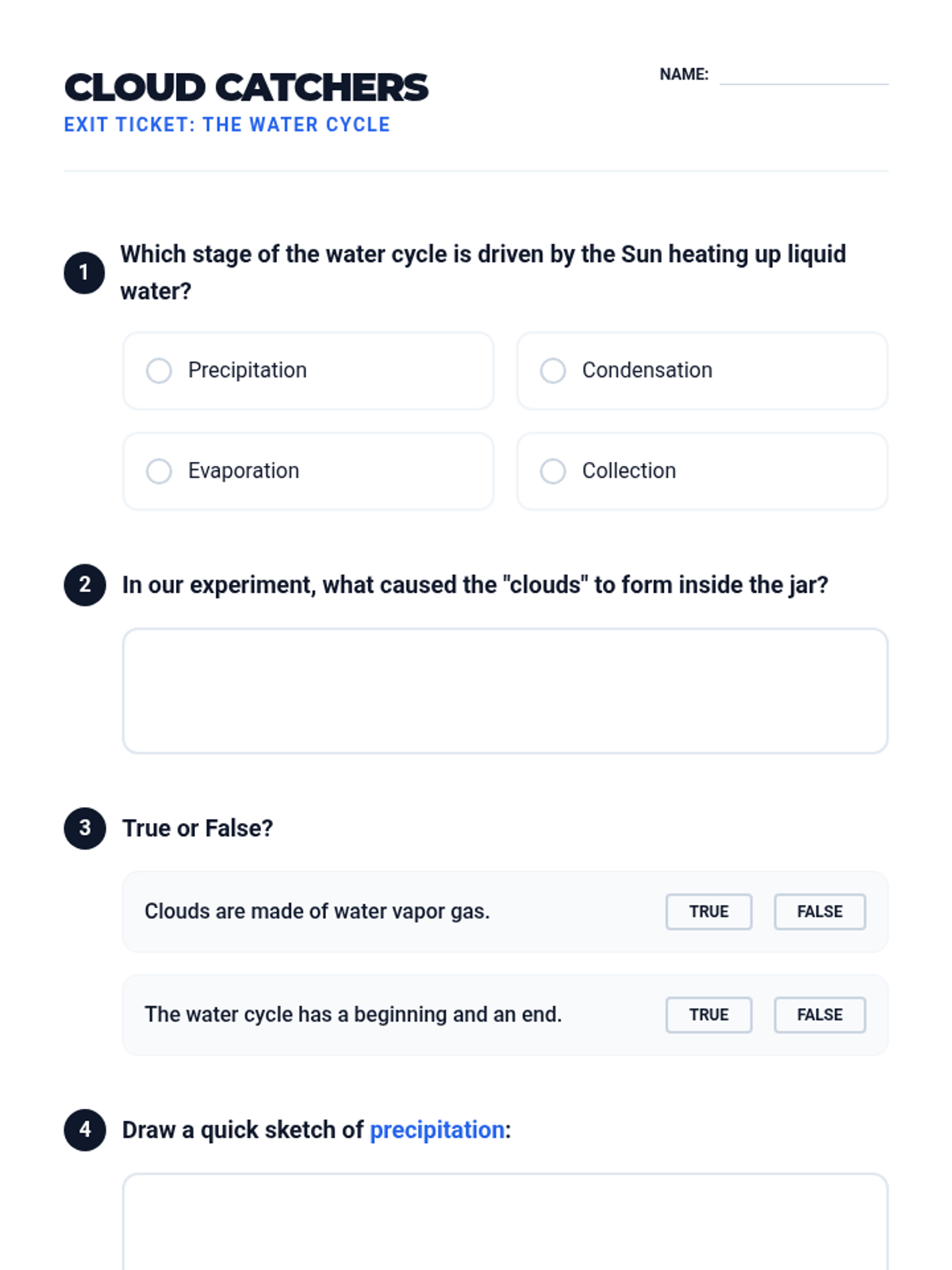Click the Sun heating question text

point(482,255)
